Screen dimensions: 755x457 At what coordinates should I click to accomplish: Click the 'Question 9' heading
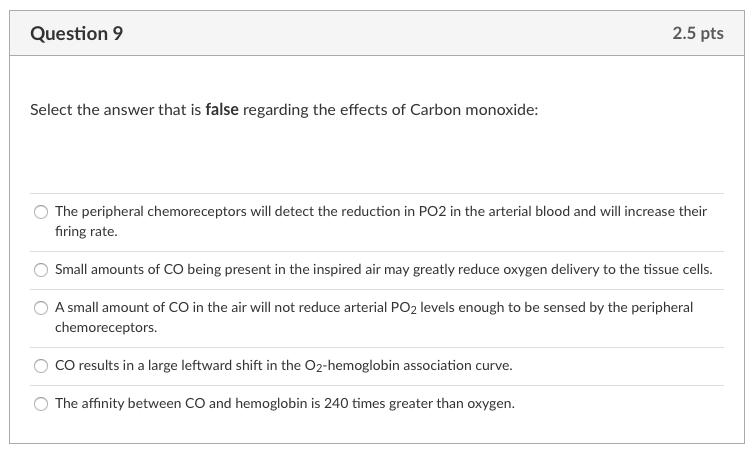coord(77,34)
